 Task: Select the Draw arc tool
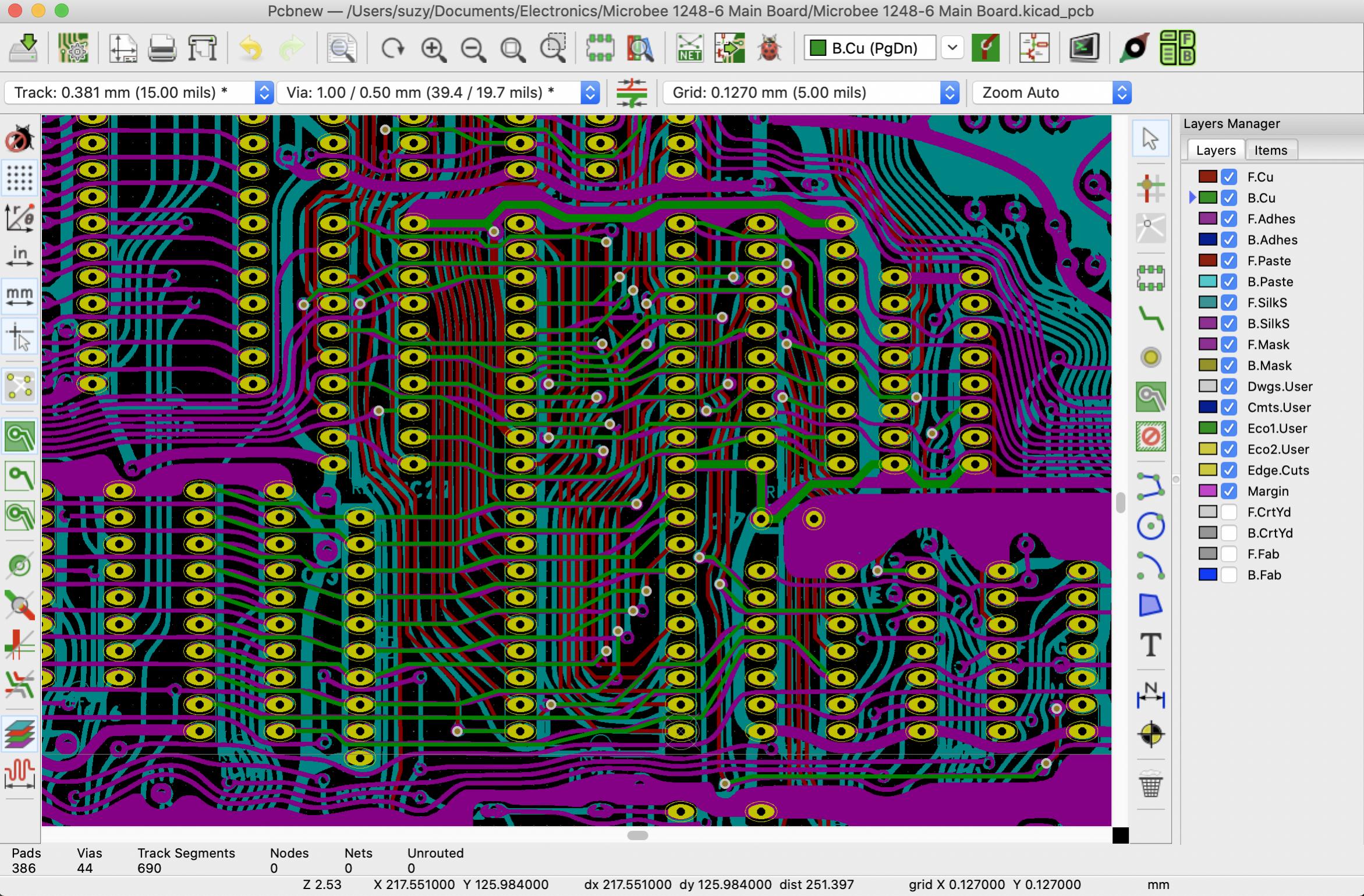click(1150, 566)
